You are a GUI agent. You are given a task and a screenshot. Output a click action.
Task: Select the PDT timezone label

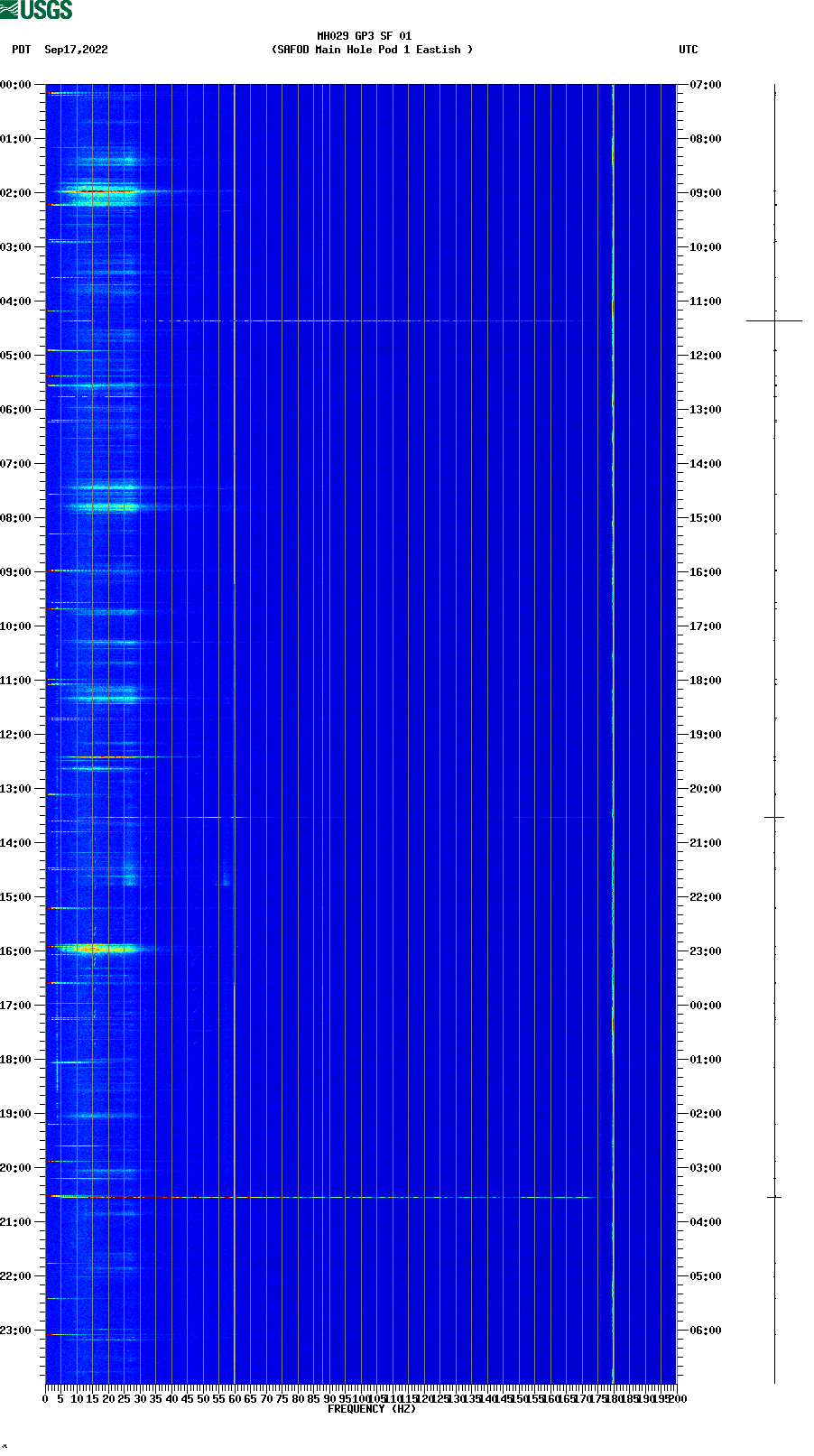[21, 50]
